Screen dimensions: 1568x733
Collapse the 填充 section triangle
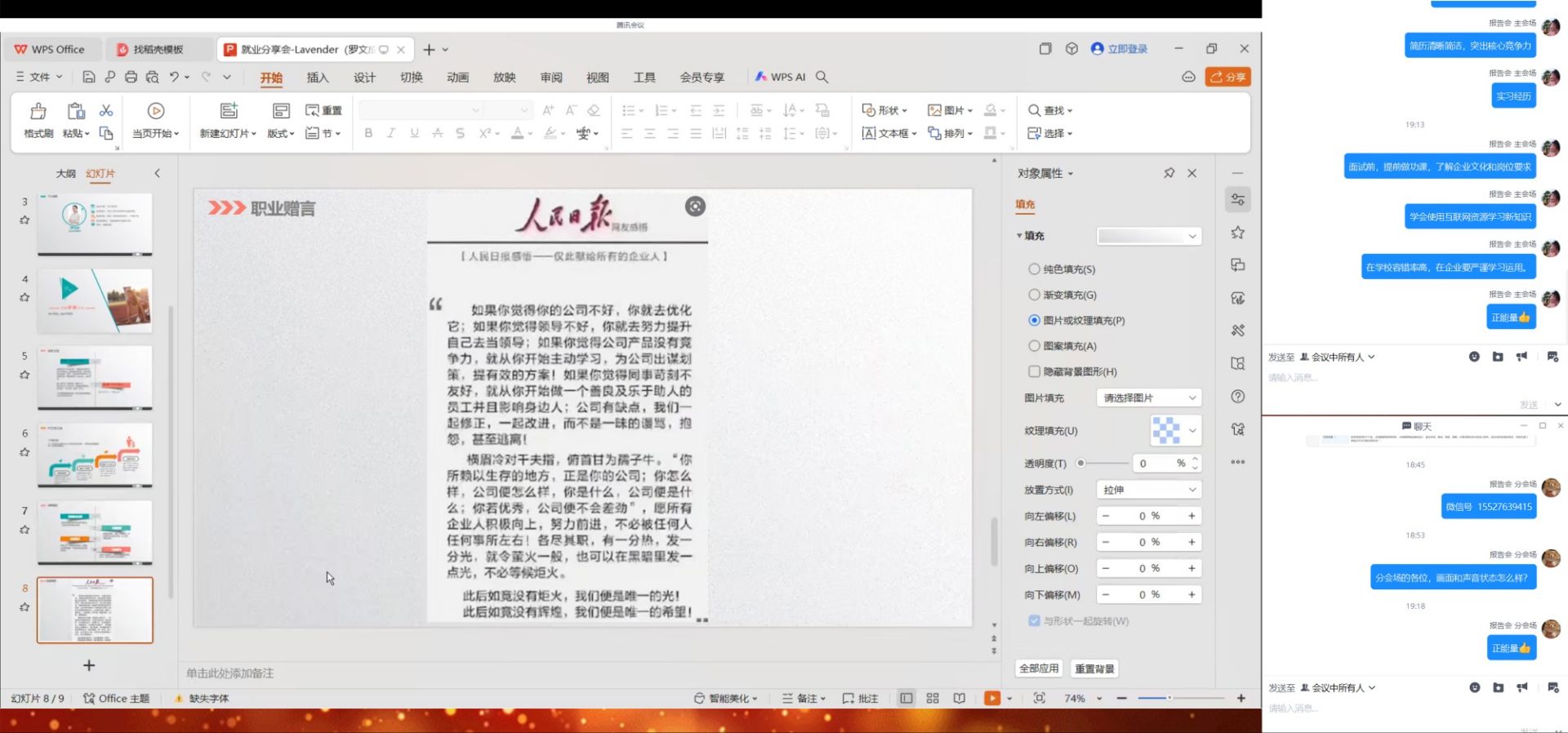coord(1019,236)
